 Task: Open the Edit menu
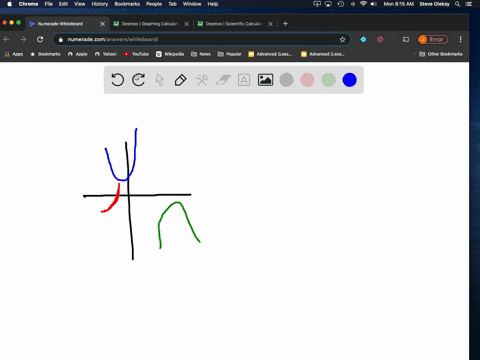(63, 4)
